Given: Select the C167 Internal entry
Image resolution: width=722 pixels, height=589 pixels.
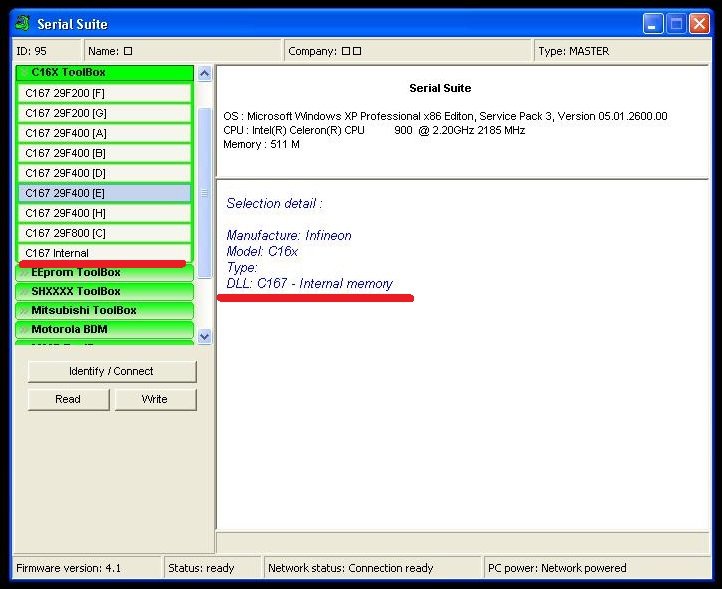Looking at the screenshot, I should (104, 253).
